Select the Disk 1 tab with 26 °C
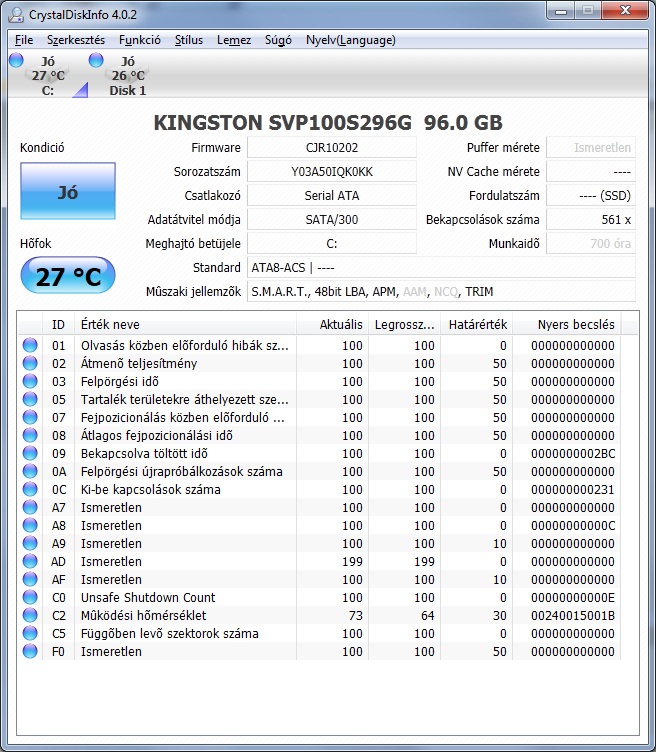This screenshot has width=656, height=752. (128, 75)
